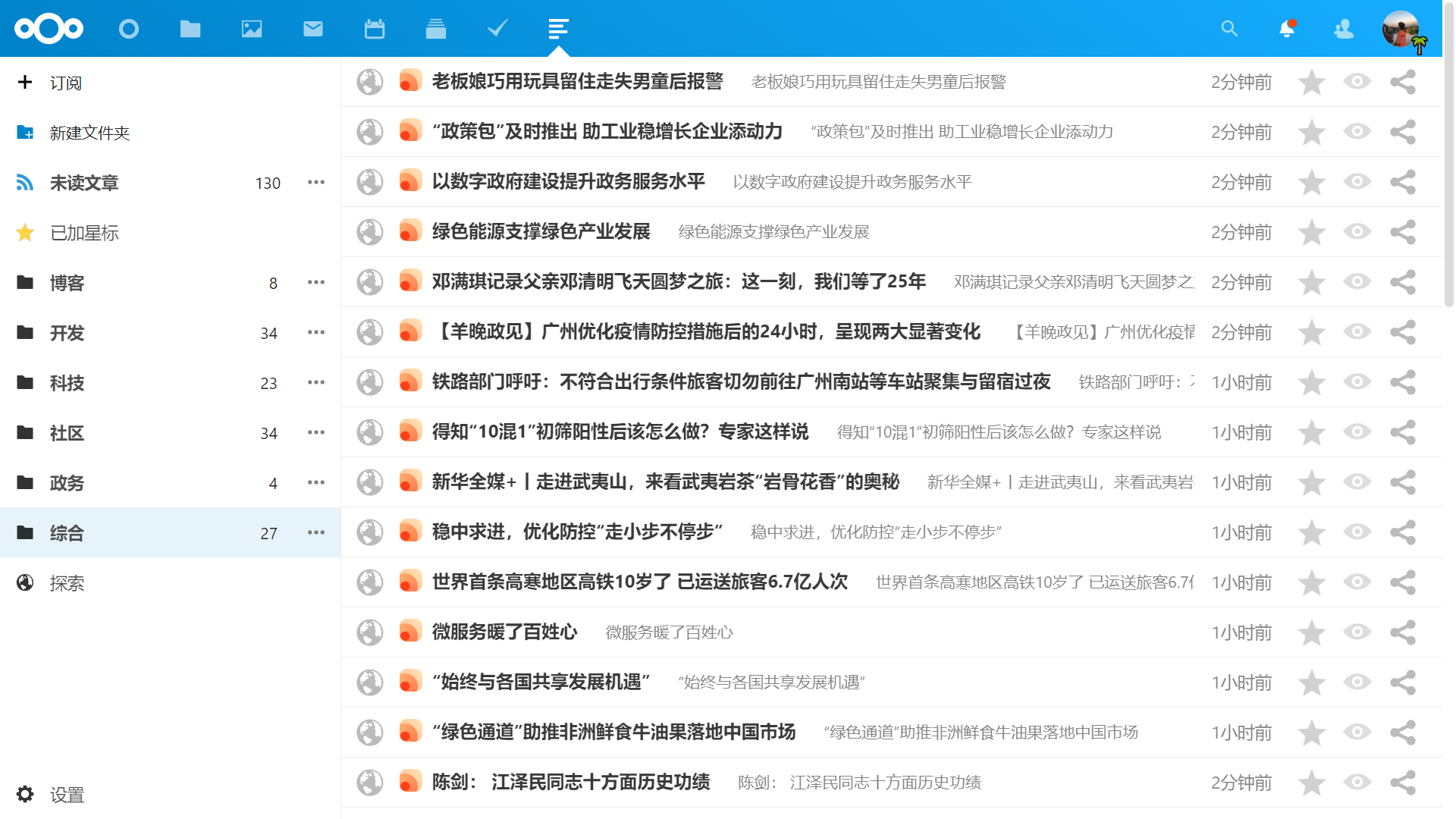
Task: Open the Photos app icon
Action: (251, 29)
